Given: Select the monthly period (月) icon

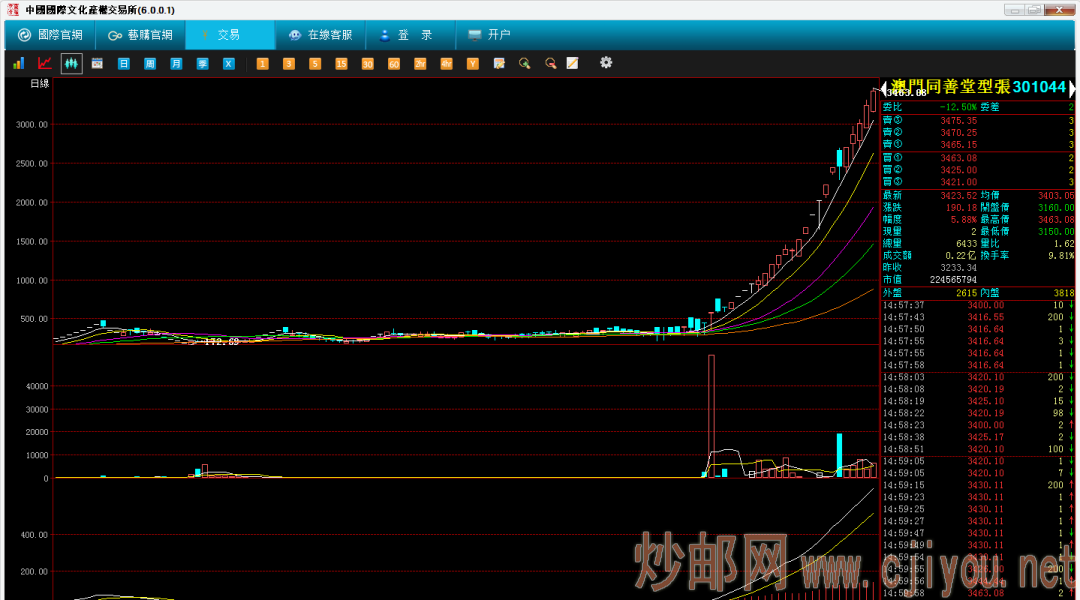Looking at the screenshot, I should (x=176, y=64).
